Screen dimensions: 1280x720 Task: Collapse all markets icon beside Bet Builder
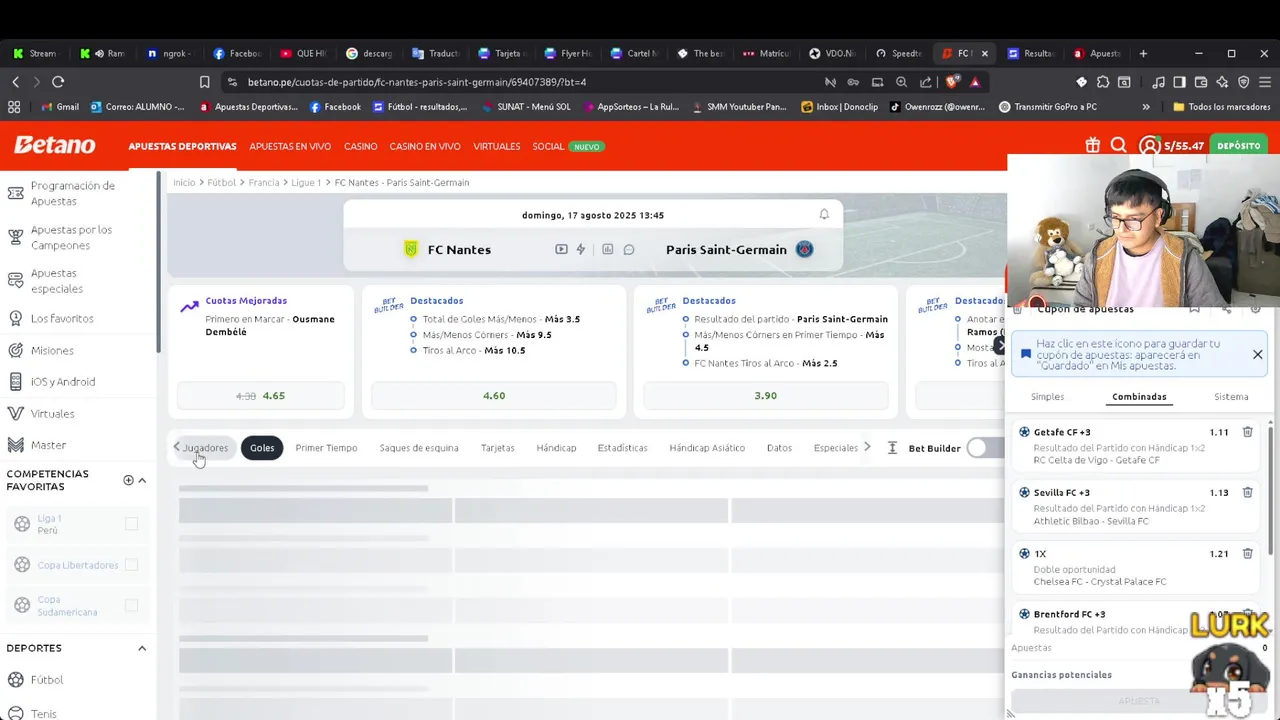coord(892,448)
